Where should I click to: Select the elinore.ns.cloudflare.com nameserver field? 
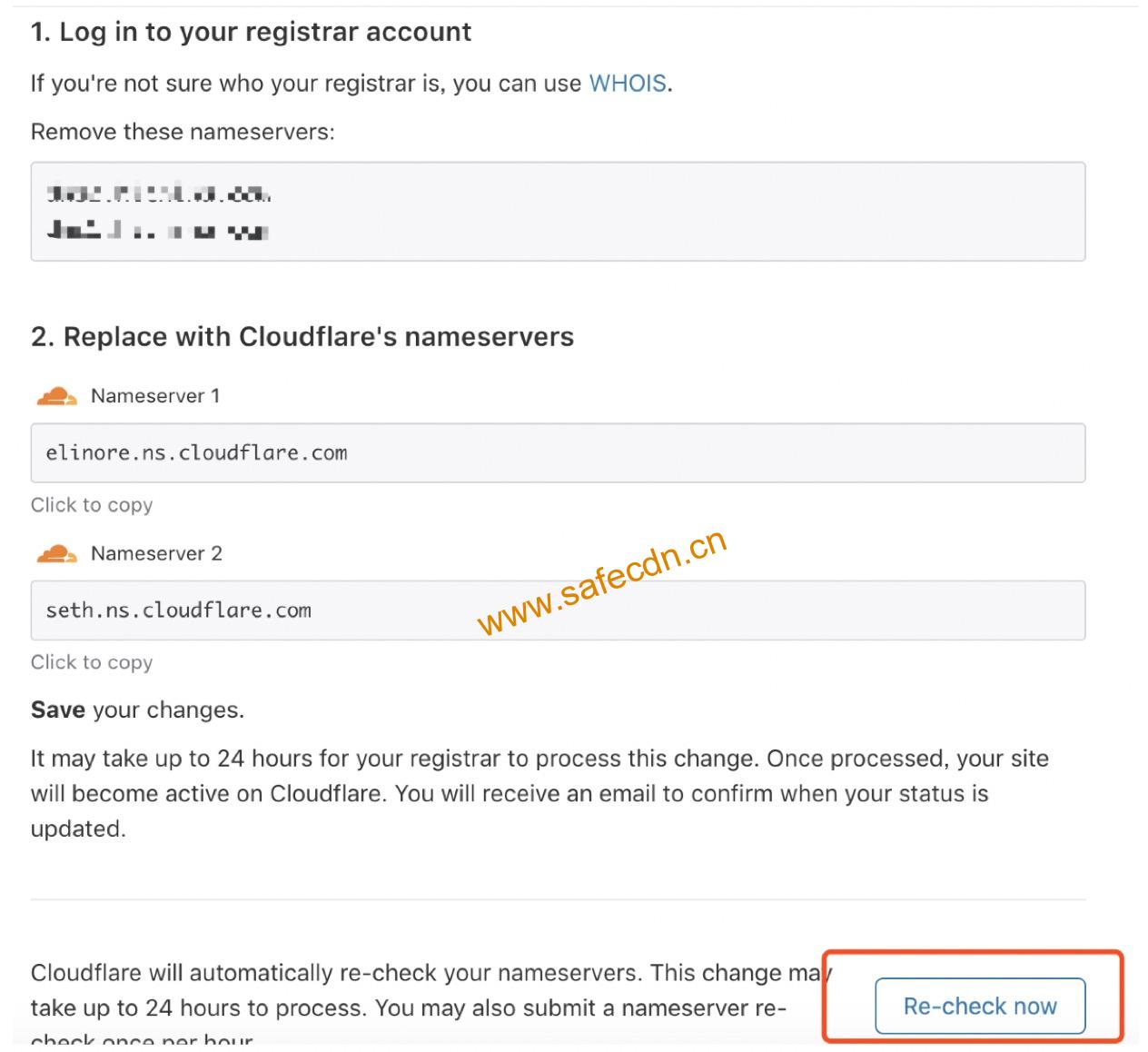[558, 452]
